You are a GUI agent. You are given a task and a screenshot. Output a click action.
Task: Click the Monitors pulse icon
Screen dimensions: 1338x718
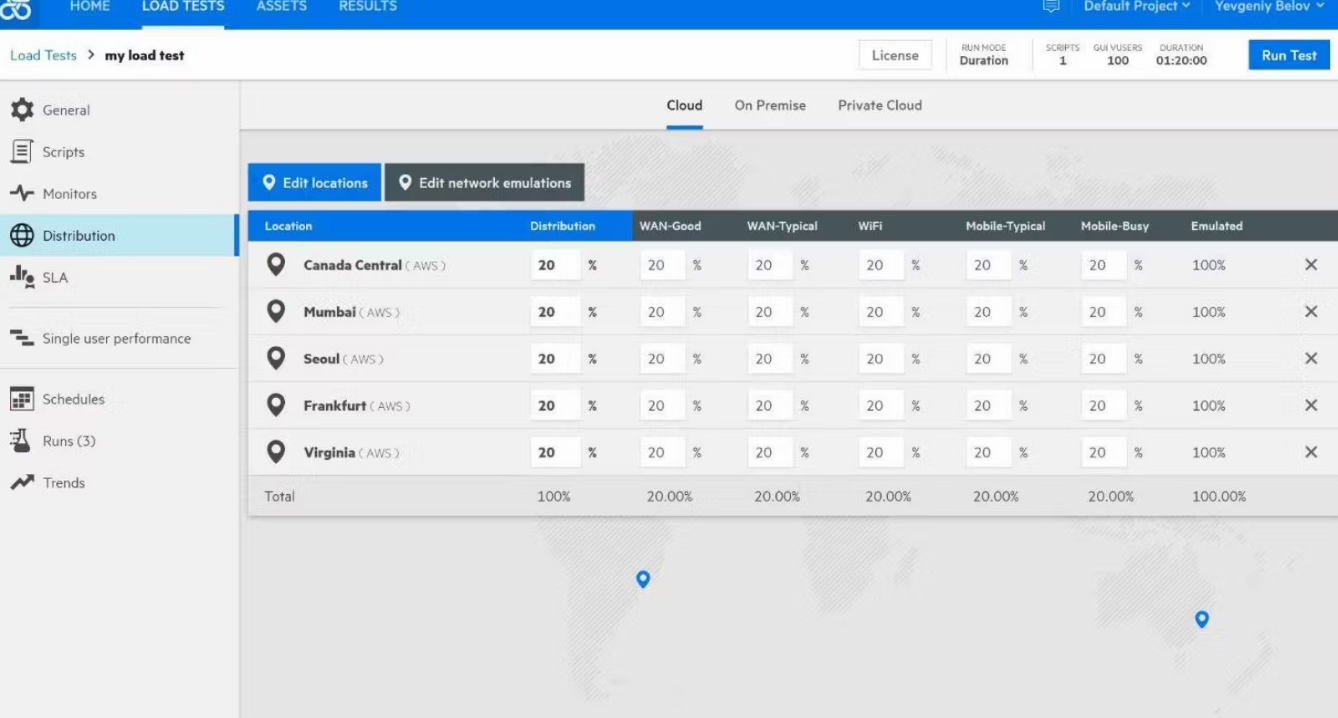21,194
